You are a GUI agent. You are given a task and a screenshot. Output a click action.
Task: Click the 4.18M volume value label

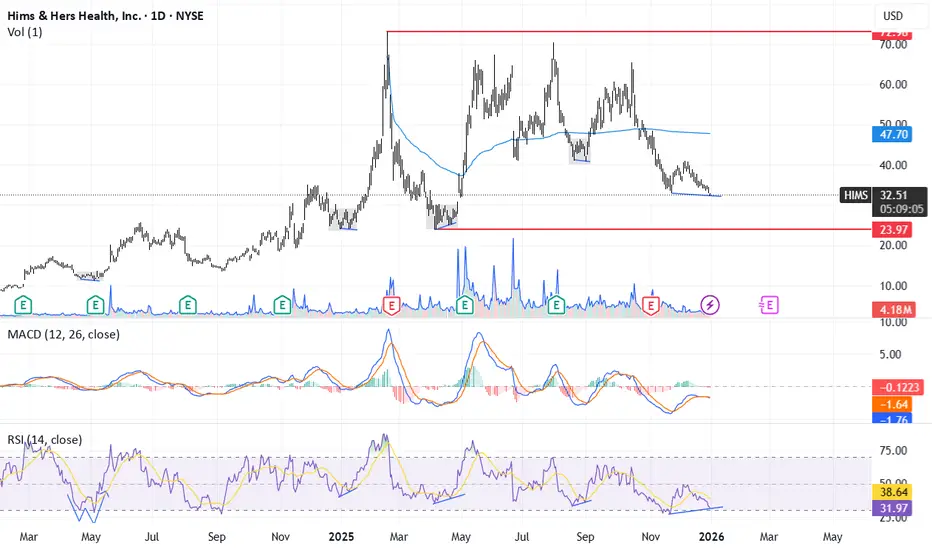pyautogui.click(x=892, y=310)
